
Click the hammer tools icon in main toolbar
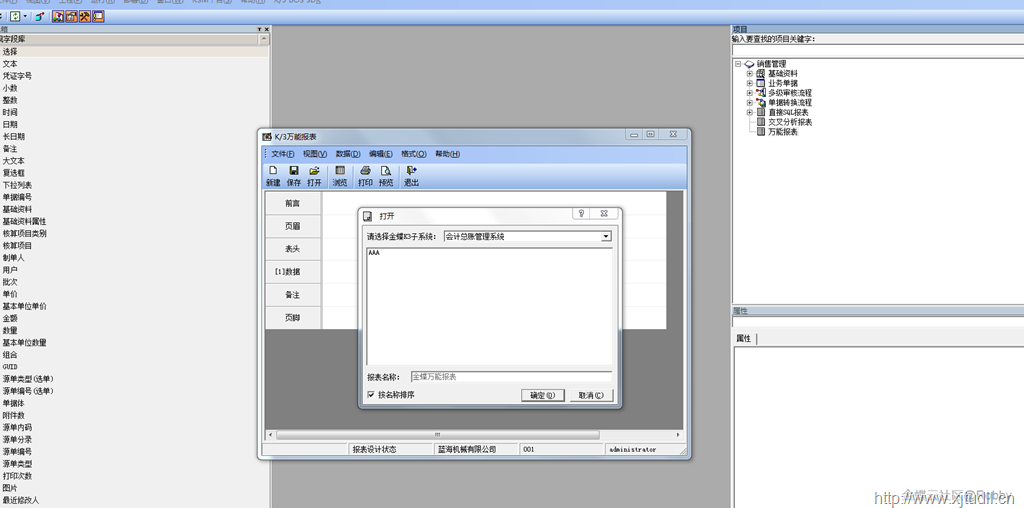(85, 16)
